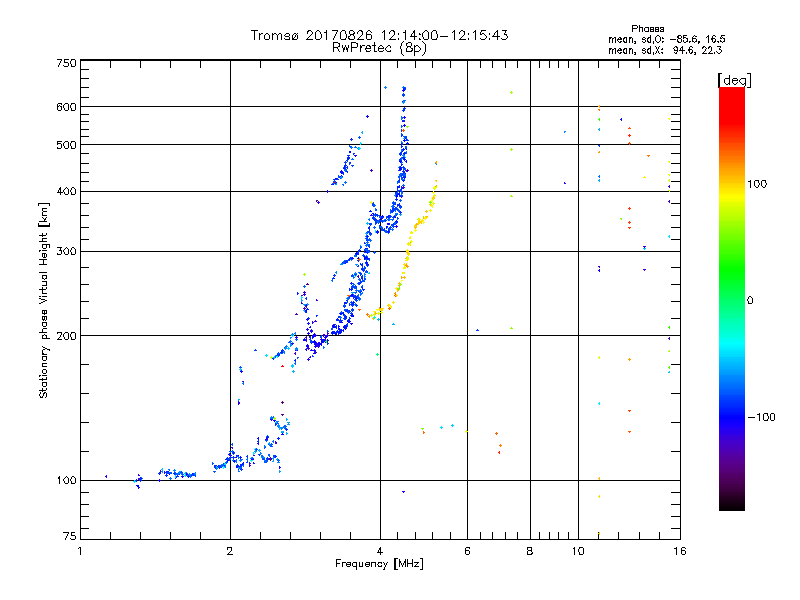
Task: Click the y-axis tick '400'
Action: 66,191
